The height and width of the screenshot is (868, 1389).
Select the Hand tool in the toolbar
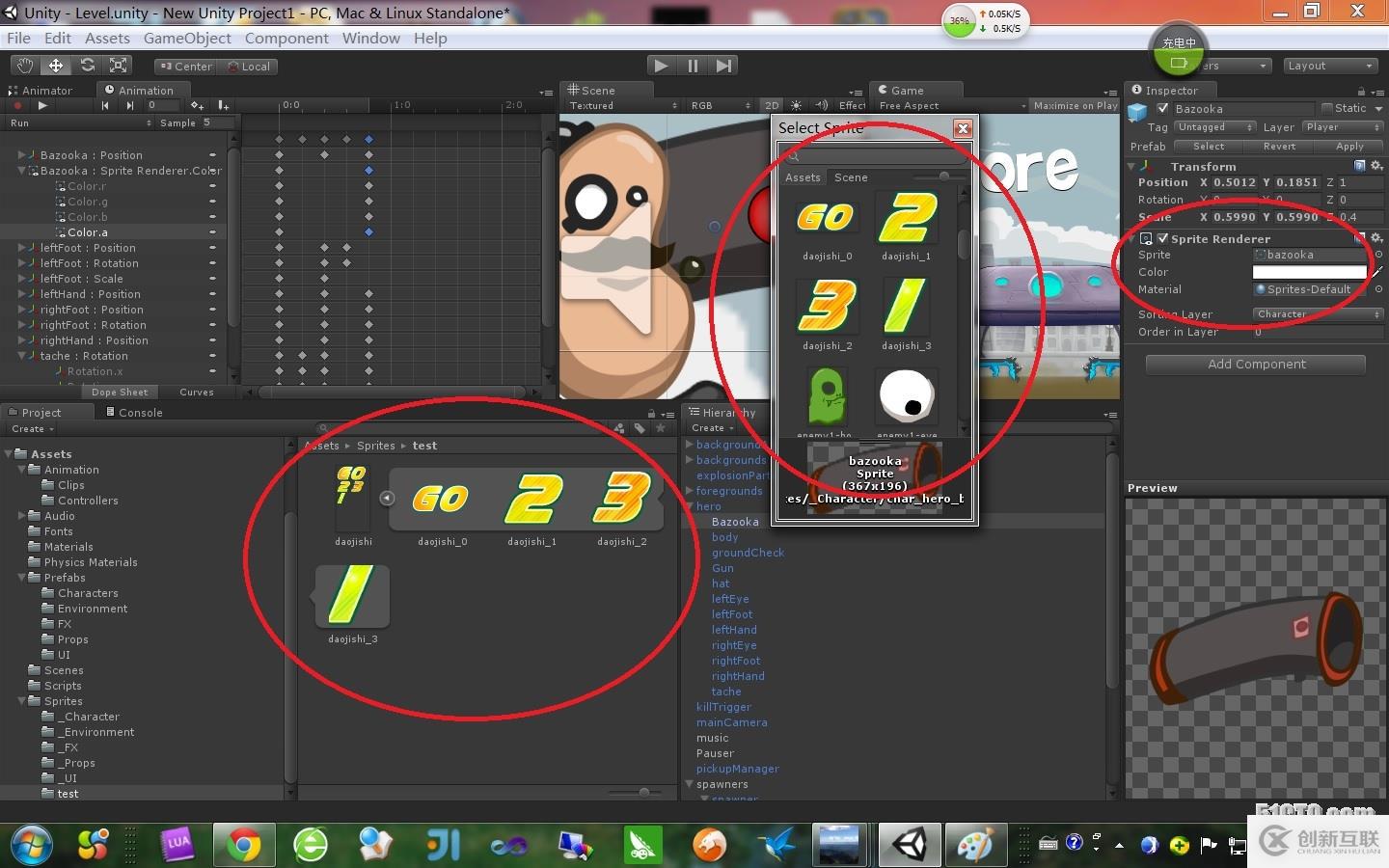(x=25, y=66)
